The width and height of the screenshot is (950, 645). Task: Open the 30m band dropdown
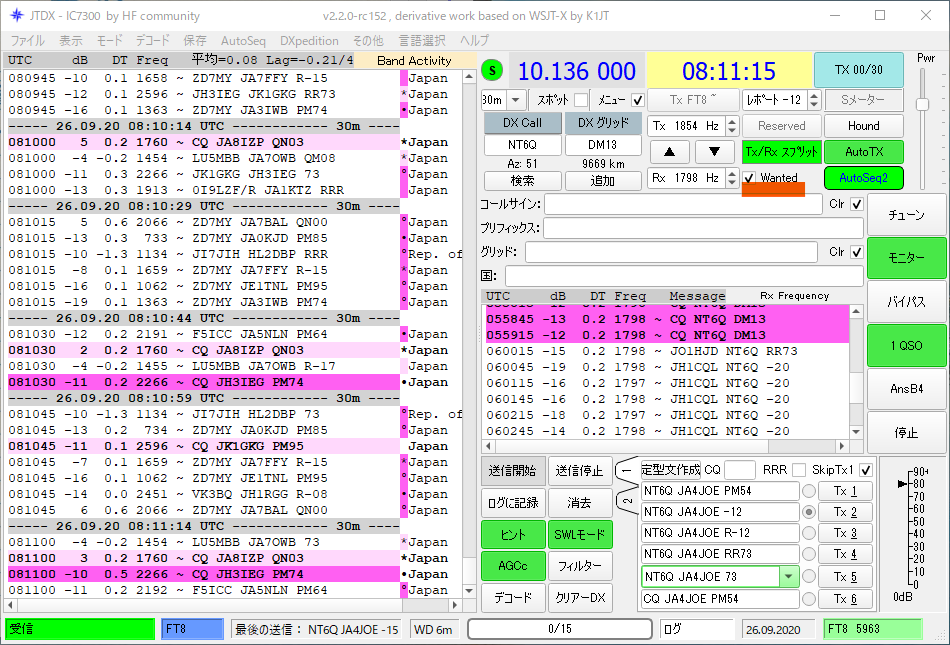(516, 100)
